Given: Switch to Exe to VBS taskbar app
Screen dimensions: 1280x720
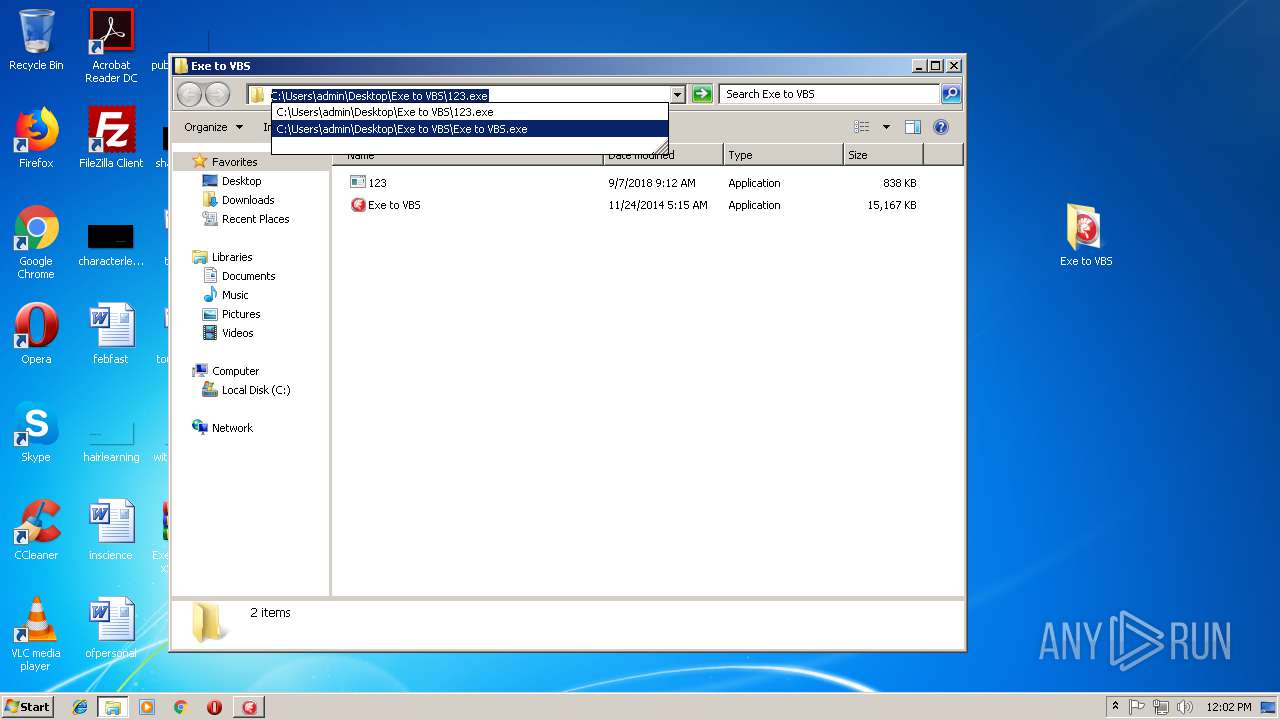Looking at the screenshot, I should coord(248,707).
